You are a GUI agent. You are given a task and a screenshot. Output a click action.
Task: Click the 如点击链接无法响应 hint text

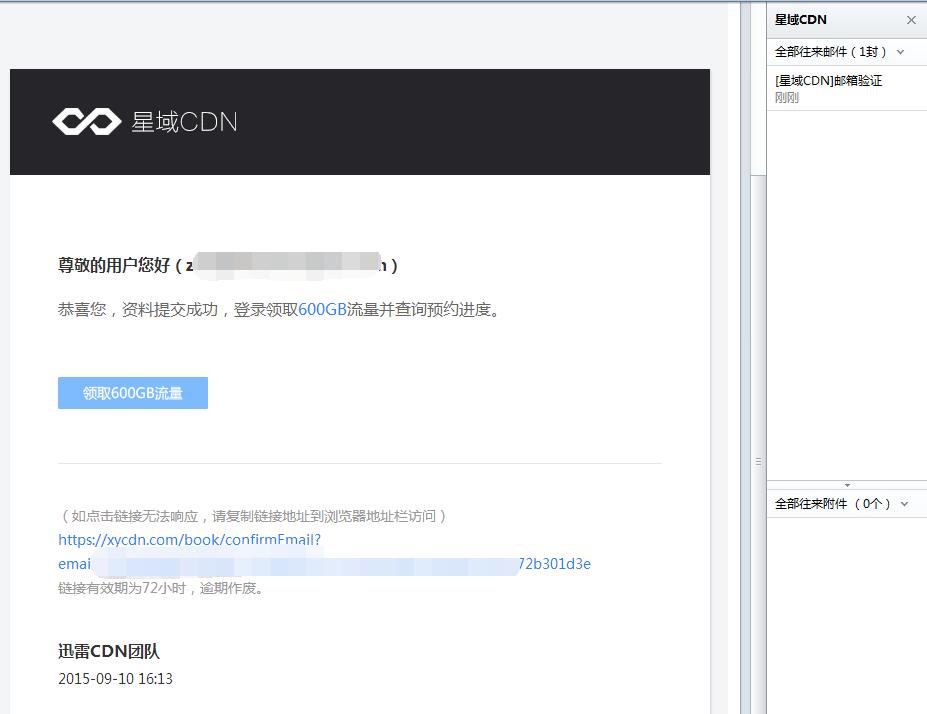pyautogui.click(x=253, y=516)
